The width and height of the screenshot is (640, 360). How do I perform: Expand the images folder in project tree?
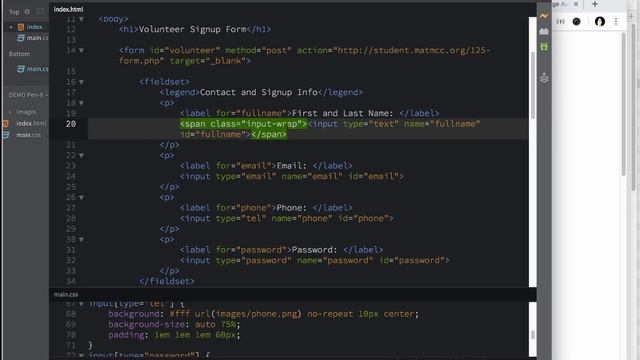(10, 112)
